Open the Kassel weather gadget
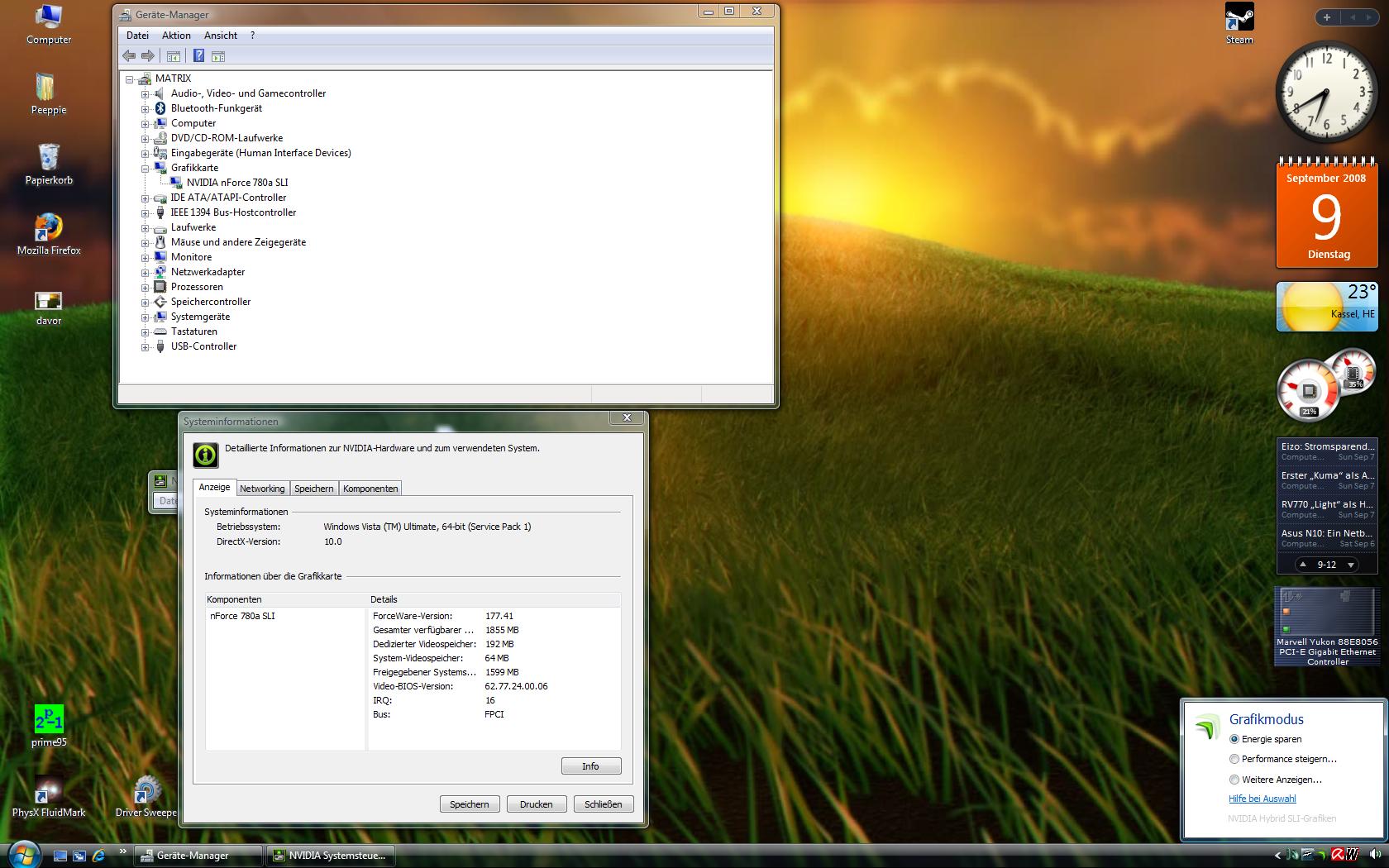This screenshot has width=1389, height=868. 1326,306
